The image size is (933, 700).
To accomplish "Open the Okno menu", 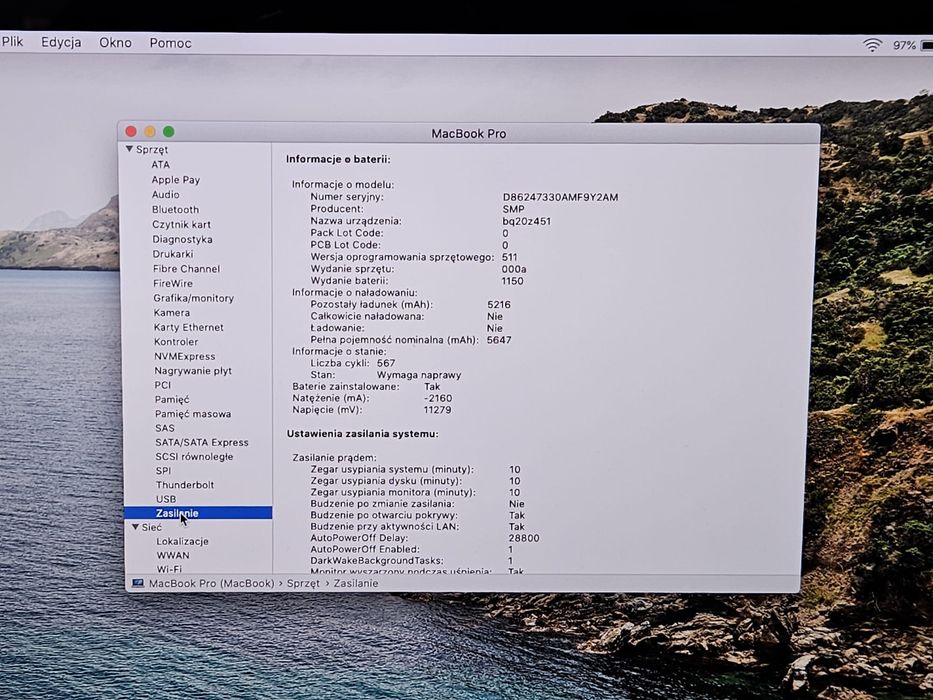I will click(x=115, y=43).
